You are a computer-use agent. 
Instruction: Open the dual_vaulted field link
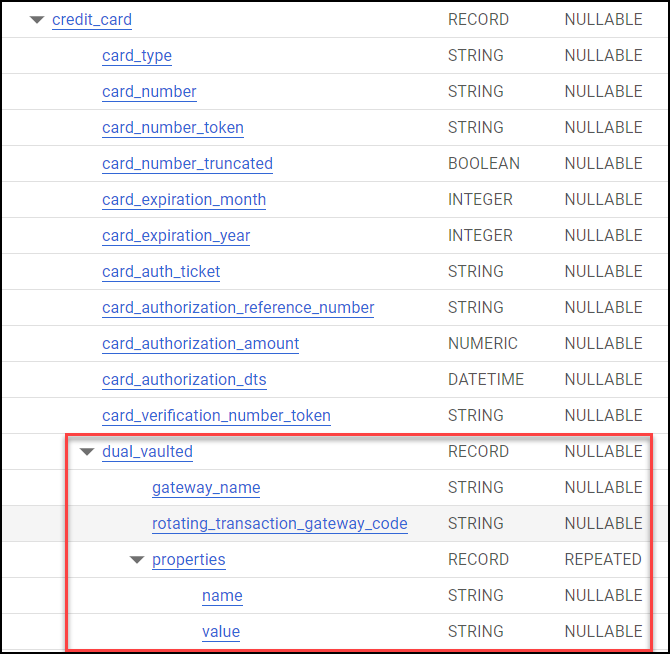[147, 452]
